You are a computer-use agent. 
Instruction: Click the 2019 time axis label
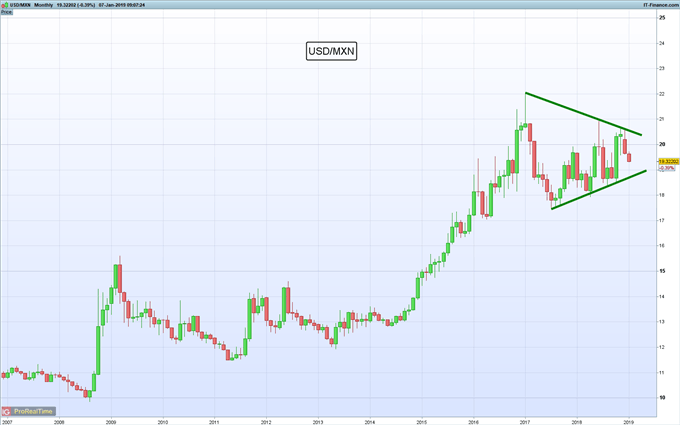point(629,422)
